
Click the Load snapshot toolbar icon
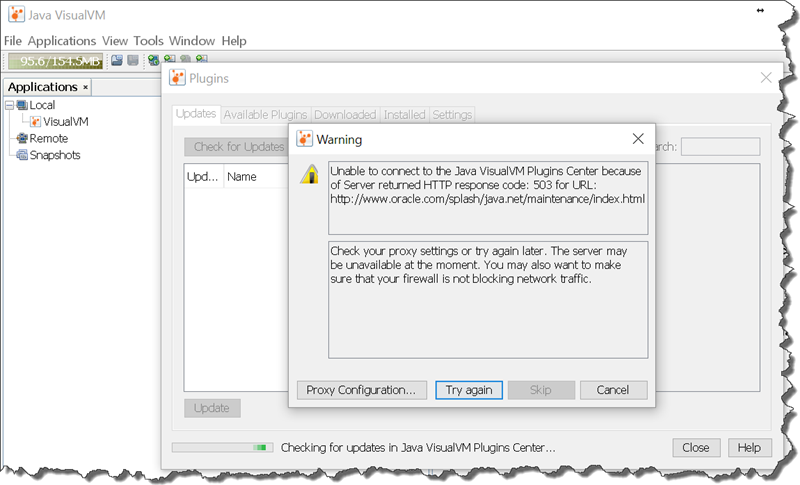tap(117, 61)
